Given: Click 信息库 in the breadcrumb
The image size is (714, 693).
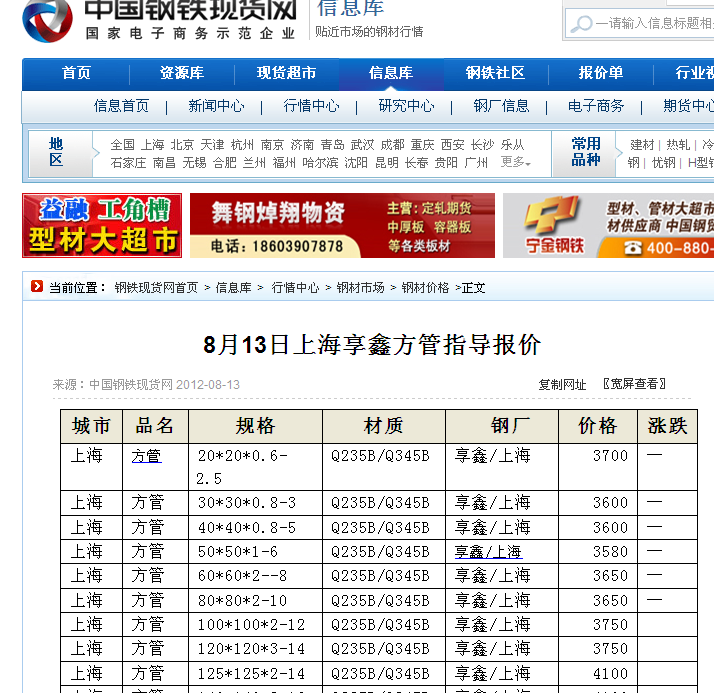Looking at the screenshot, I should click(233, 288).
